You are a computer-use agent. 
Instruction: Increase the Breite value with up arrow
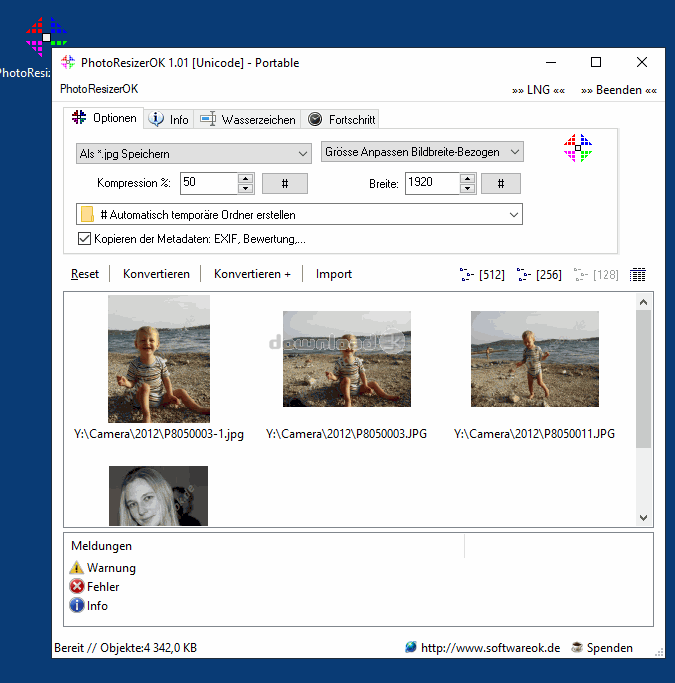[x=467, y=178]
